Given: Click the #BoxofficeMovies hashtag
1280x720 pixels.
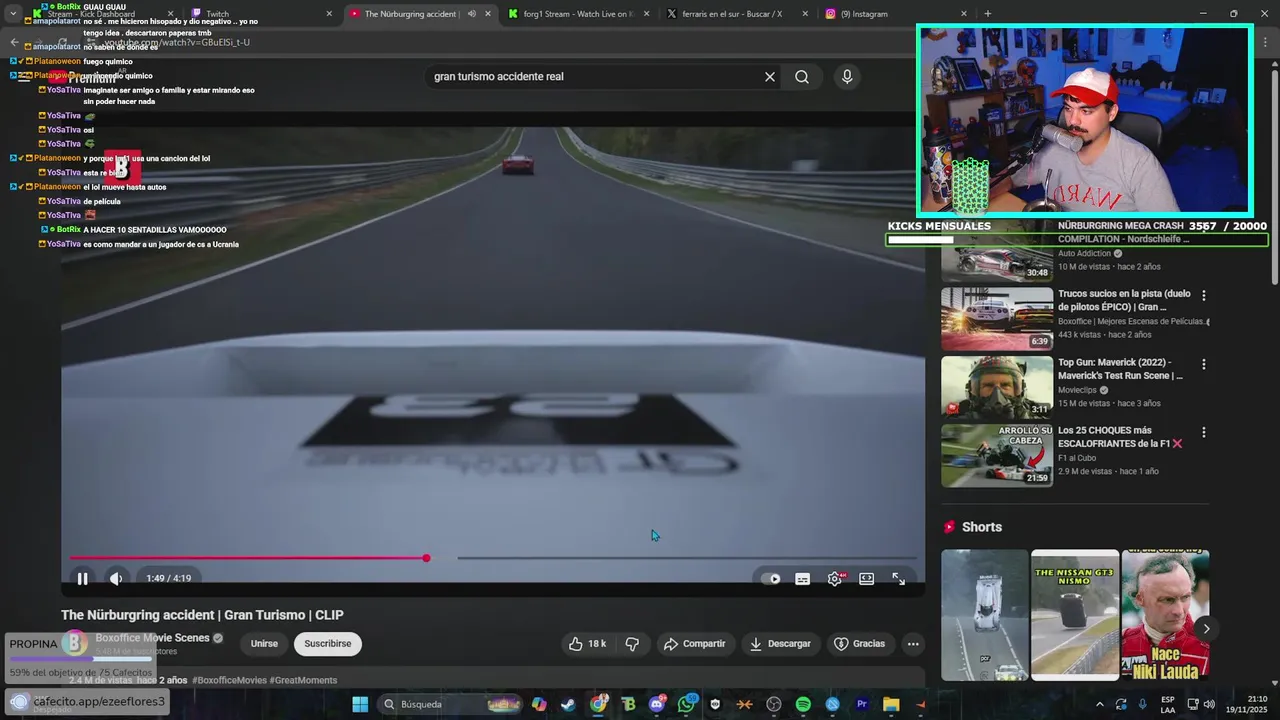Looking at the screenshot, I should click(x=229, y=680).
